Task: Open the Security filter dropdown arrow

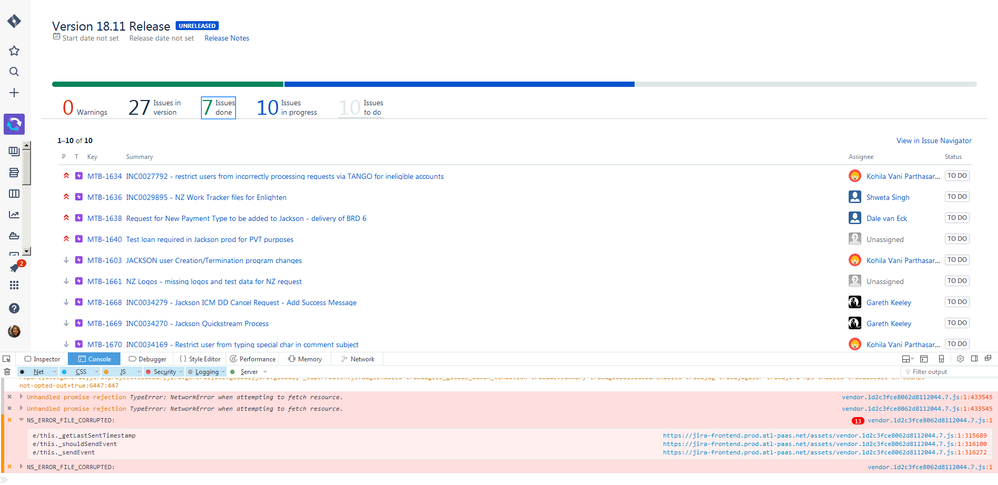Action: pyautogui.click(x=181, y=371)
